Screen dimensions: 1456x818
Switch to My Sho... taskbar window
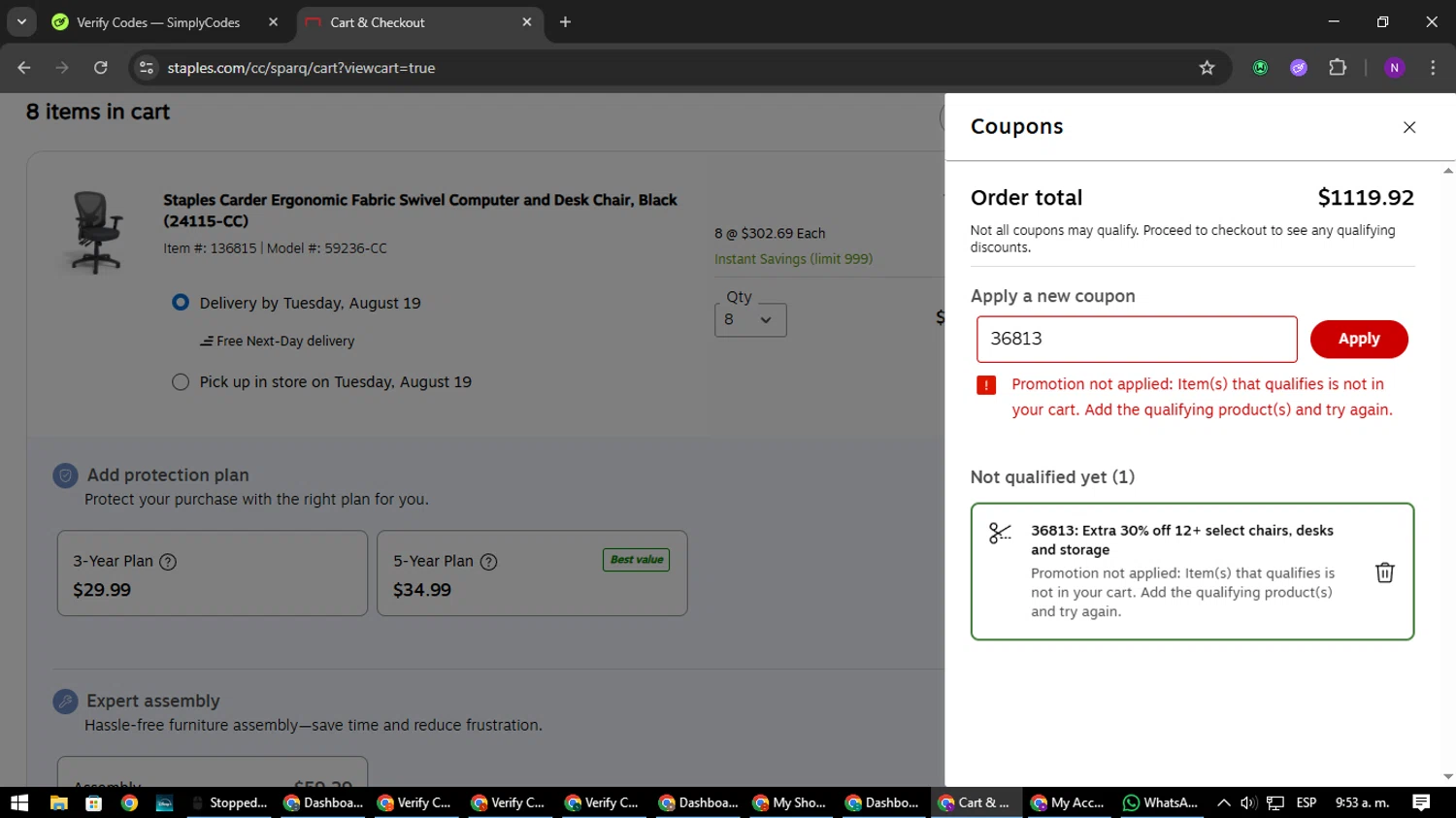click(790, 802)
